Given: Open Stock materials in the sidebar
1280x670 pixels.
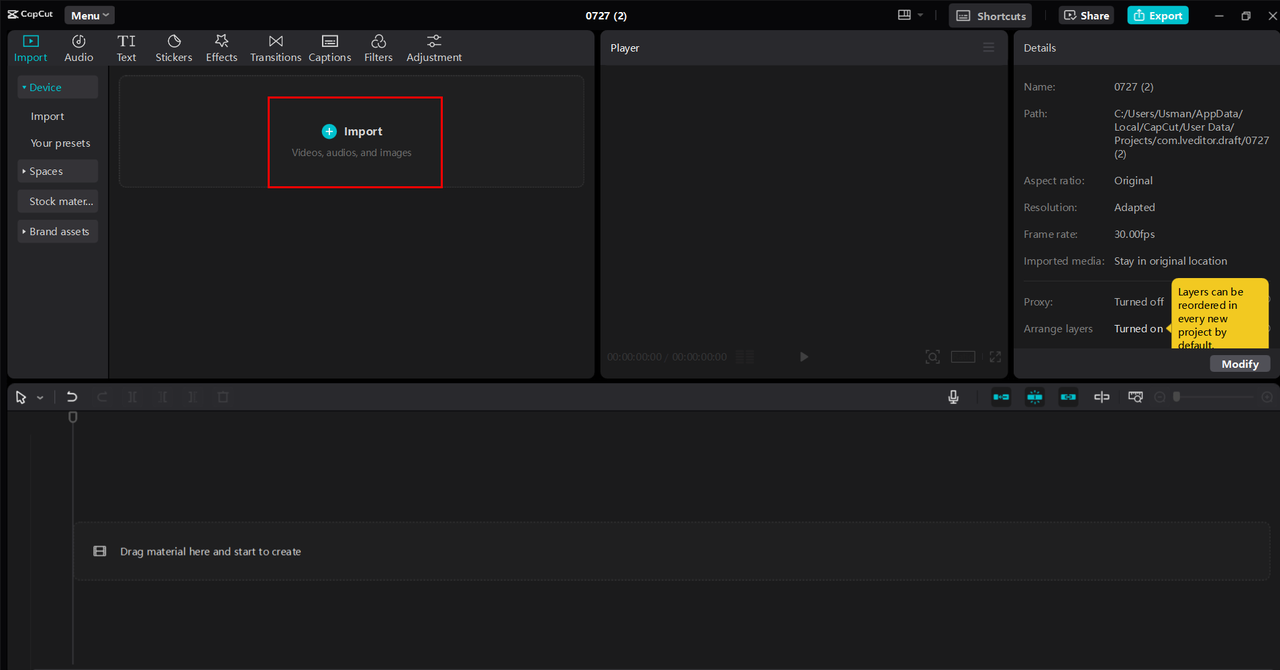Looking at the screenshot, I should pos(57,201).
